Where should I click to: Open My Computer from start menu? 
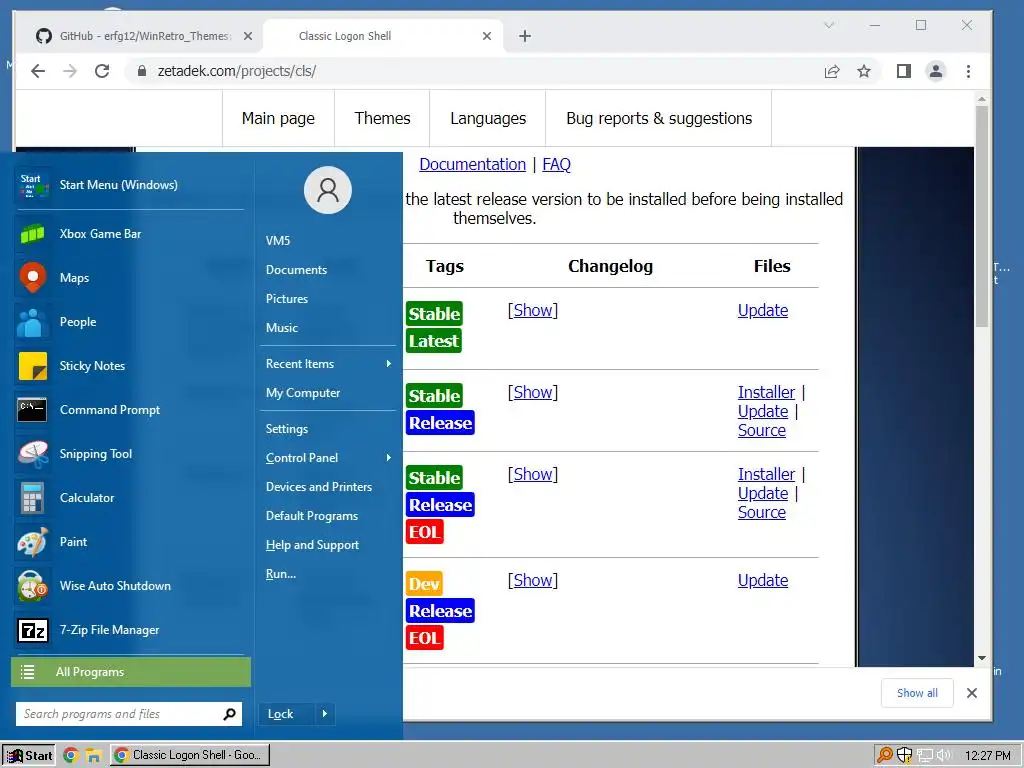pos(303,393)
